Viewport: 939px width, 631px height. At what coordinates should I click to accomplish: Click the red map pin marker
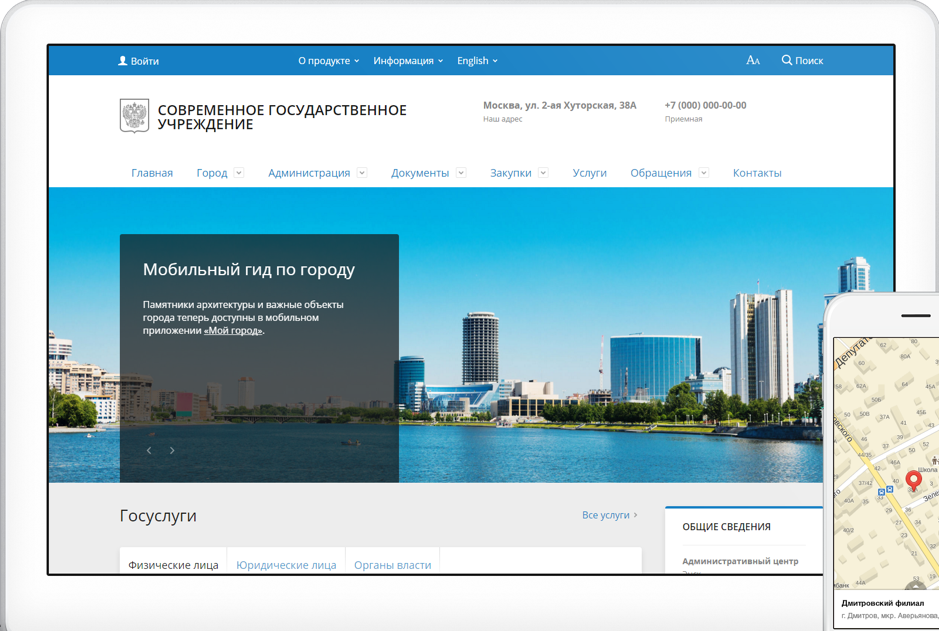[913, 480]
